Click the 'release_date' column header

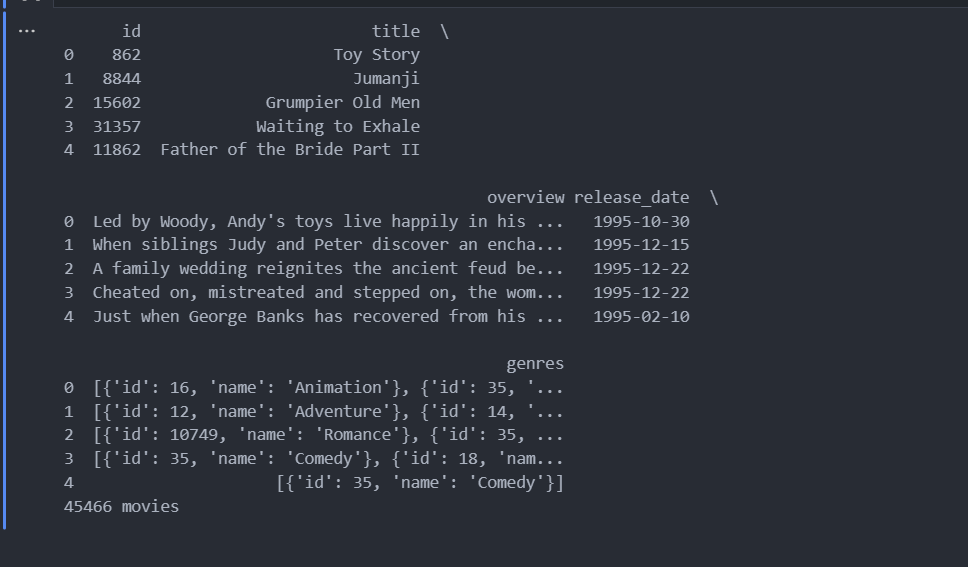pos(632,198)
